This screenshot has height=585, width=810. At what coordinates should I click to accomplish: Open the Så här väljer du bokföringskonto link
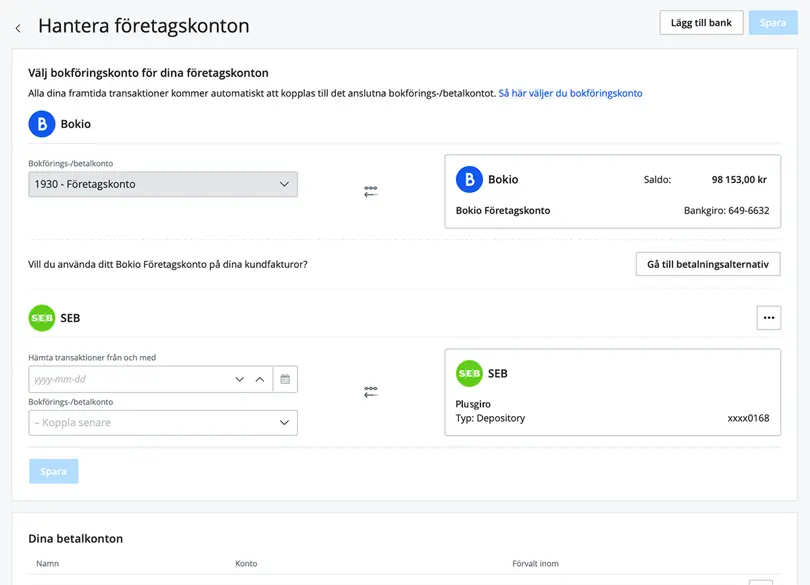point(570,93)
